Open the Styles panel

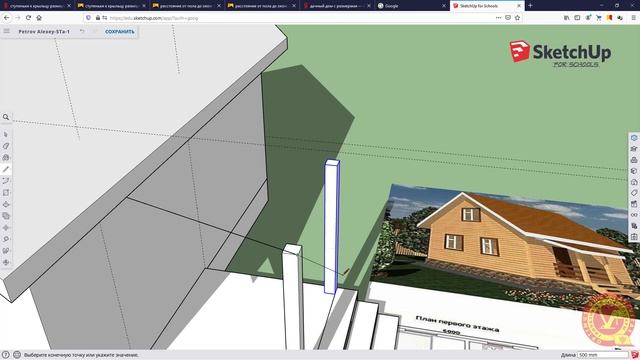tap(634, 182)
